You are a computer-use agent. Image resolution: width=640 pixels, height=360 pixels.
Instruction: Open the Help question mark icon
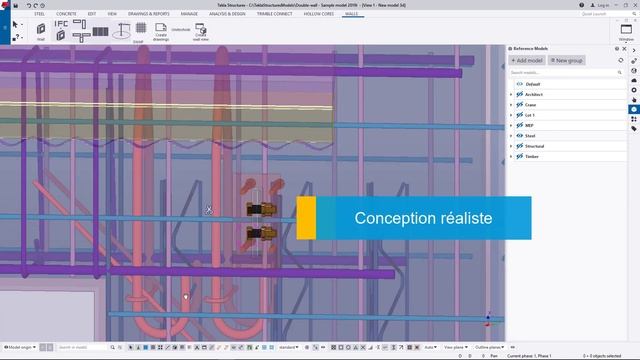tap(581, 5)
